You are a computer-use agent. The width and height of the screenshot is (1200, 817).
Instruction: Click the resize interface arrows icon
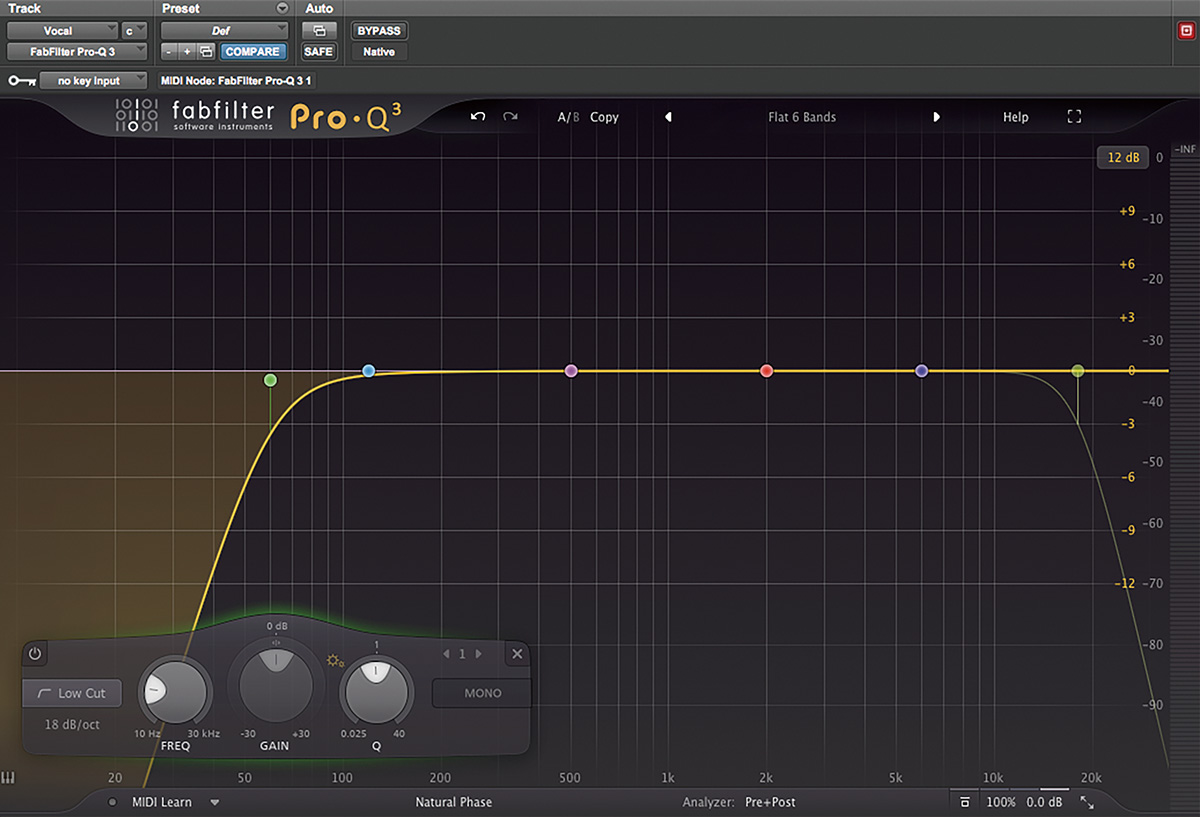point(1087,802)
